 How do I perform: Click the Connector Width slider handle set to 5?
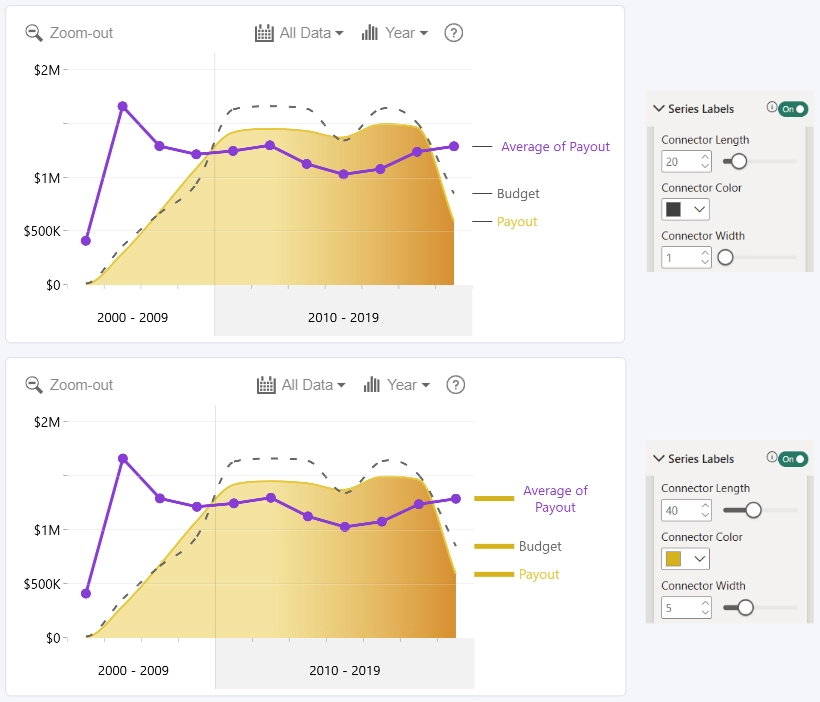[x=745, y=607]
